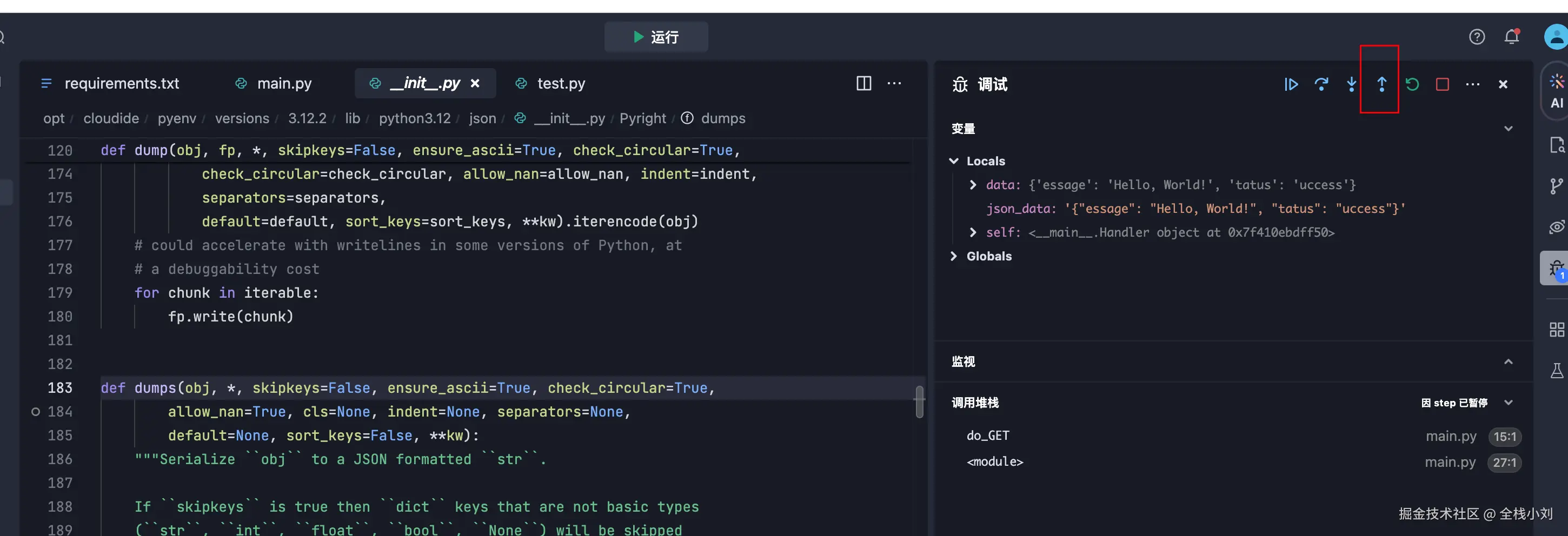Click breadcrumb '__init__.py' file segment

tap(561, 119)
